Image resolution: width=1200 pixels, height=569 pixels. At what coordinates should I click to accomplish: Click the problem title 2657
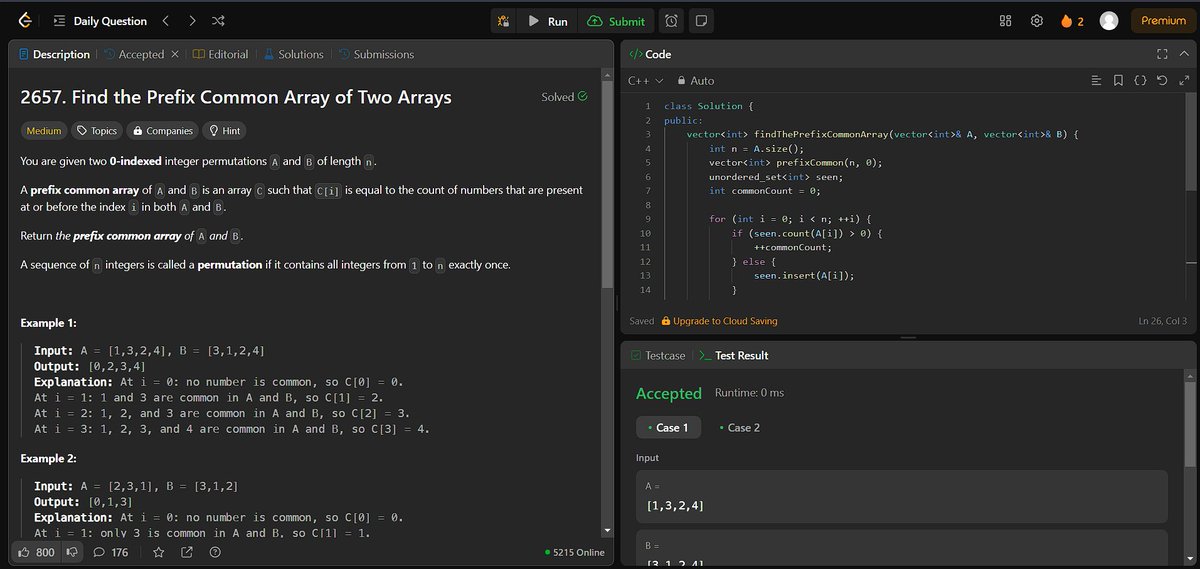(x=236, y=97)
